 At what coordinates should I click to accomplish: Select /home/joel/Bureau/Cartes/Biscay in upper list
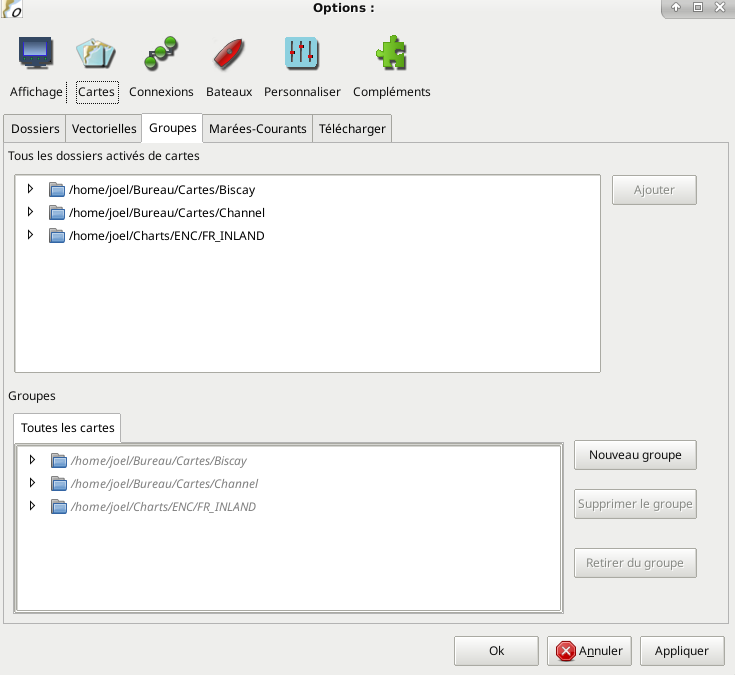tap(162, 190)
